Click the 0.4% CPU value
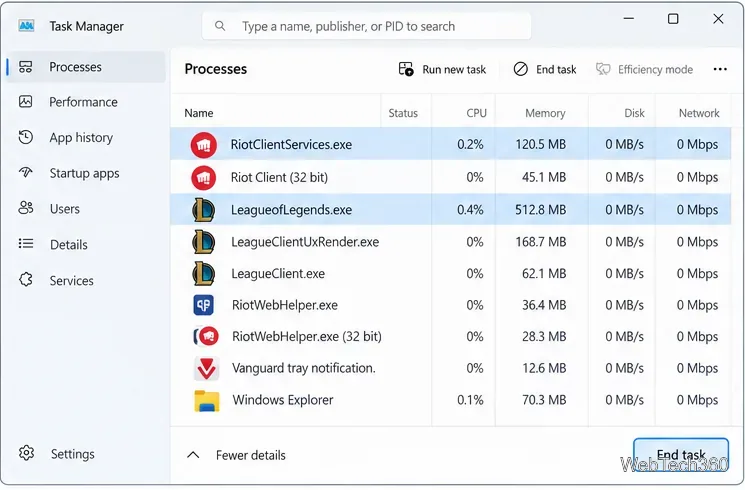This screenshot has height=490, width=745. pyautogui.click(x=470, y=210)
